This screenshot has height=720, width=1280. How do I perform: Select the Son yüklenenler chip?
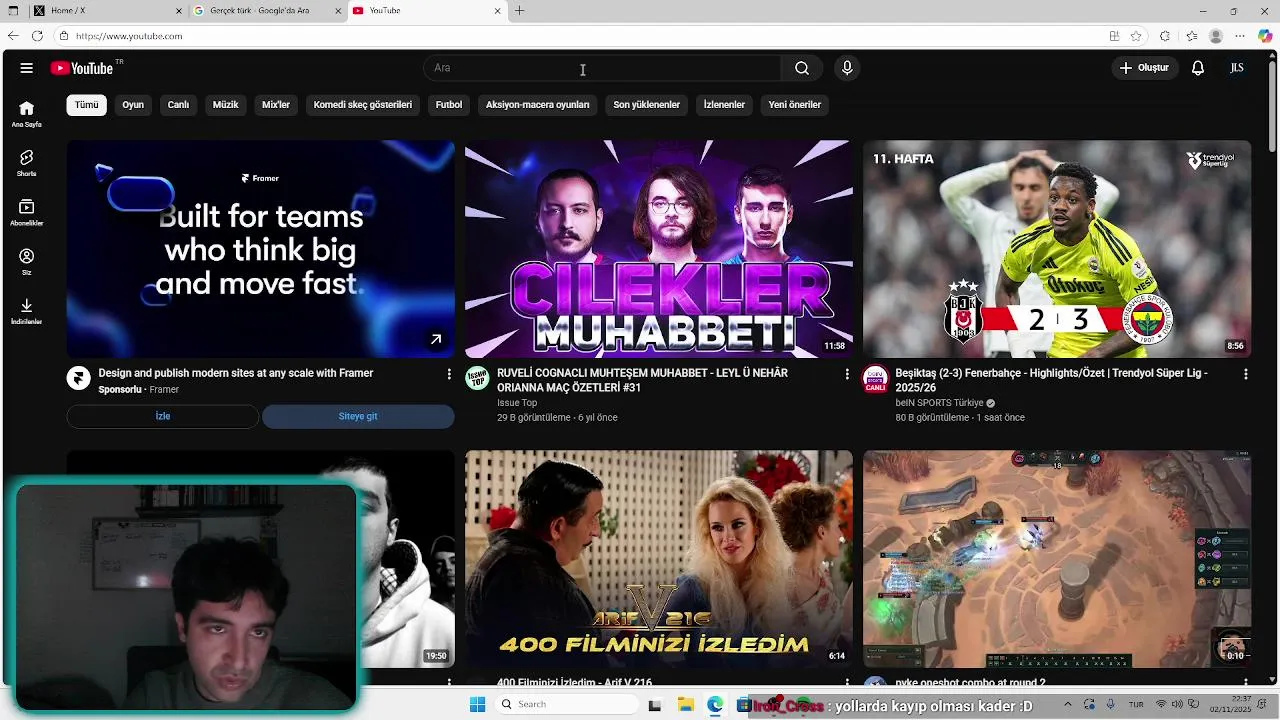647,105
